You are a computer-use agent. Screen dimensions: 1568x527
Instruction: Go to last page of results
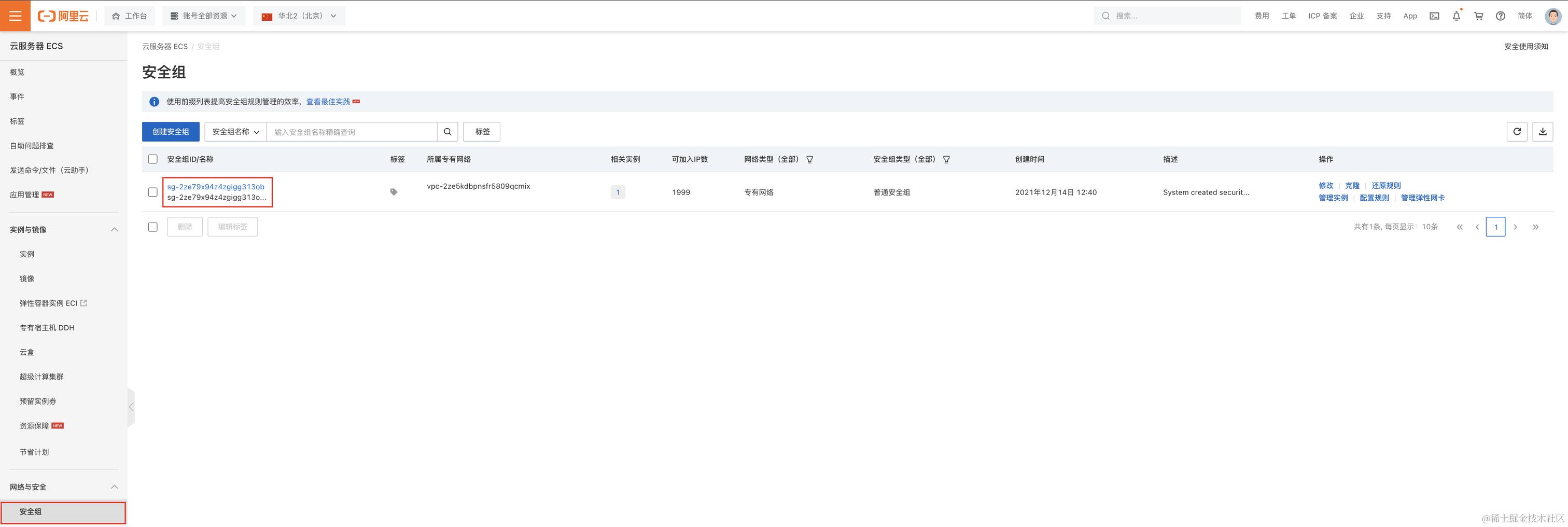click(1536, 227)
